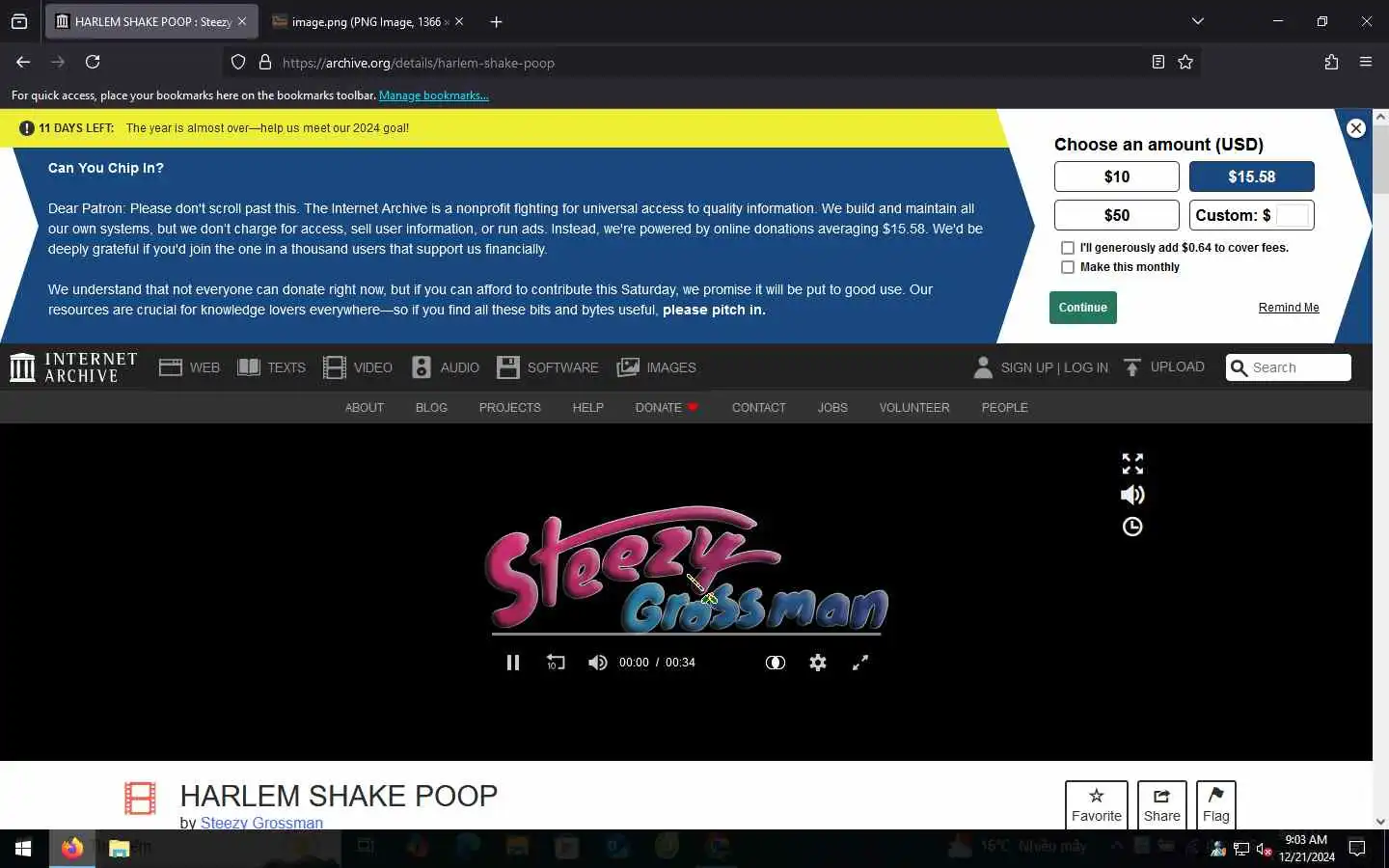Open the PROJECTS link
The height and width of the screenshot is (868, 1389).
pyautogui.click(x=510, y=408)
